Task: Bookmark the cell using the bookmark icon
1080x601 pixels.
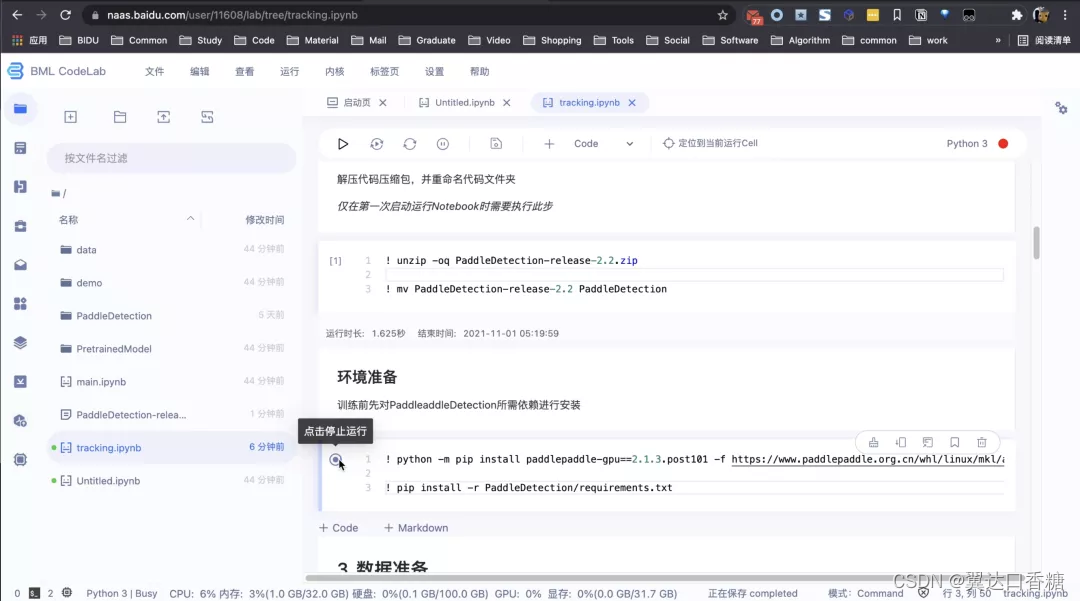Action: pyautogui.click(x=955, y=441)
